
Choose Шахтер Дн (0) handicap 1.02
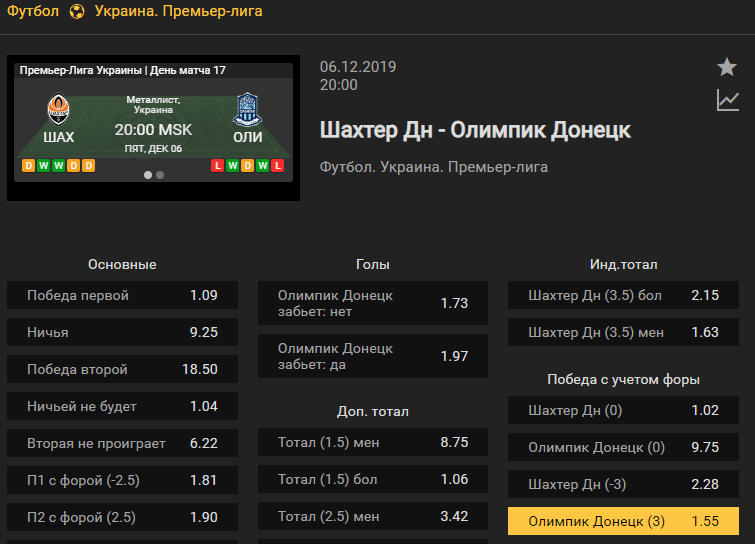(623, 410)
